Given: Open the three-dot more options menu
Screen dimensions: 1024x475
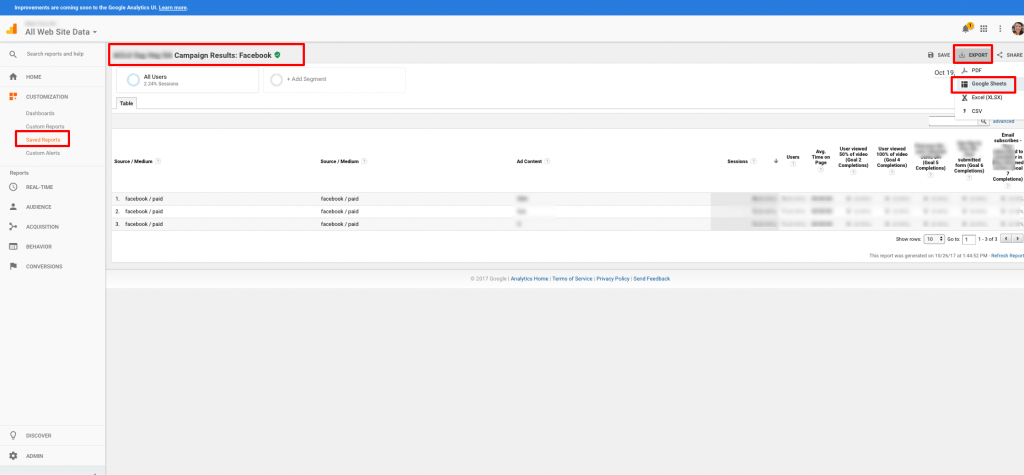Looking at the screenshot, I should [1000, 29].
